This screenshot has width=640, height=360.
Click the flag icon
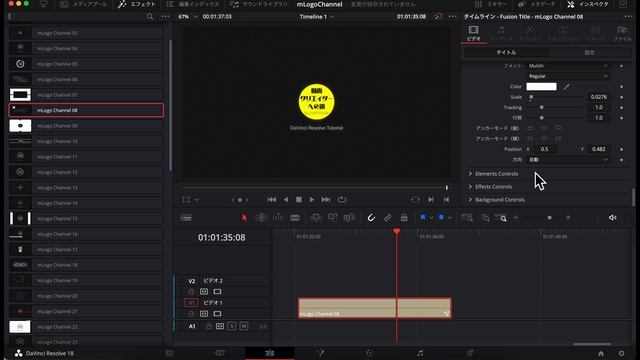(423, 218)
